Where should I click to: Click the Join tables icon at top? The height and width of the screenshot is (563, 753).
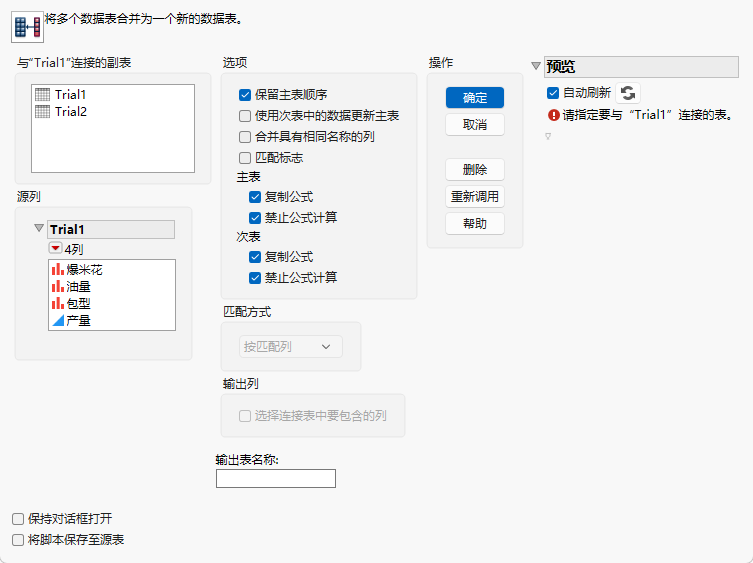click(27, 27)
